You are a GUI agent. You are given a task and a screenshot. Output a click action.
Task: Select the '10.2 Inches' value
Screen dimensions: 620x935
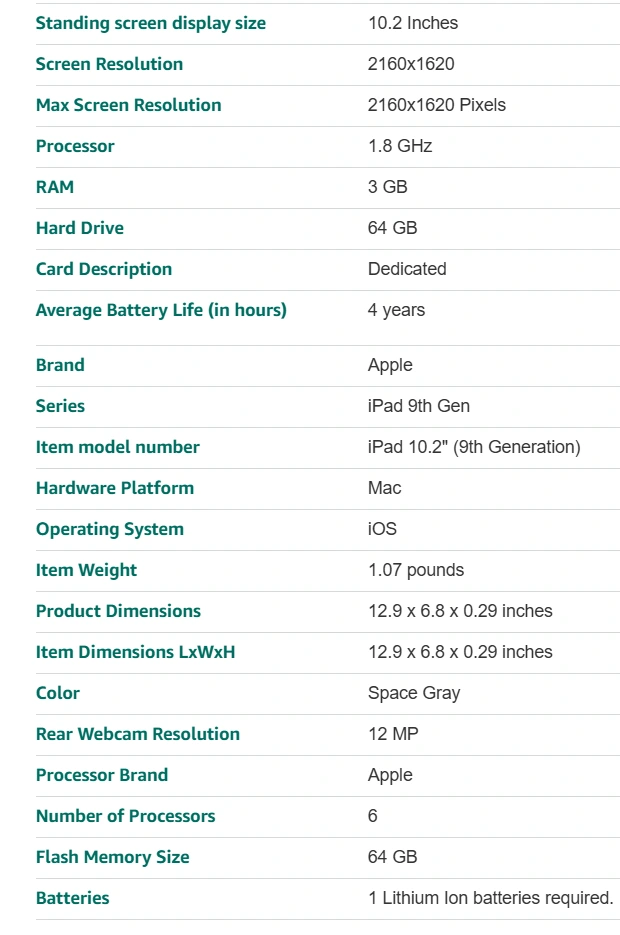413,23
